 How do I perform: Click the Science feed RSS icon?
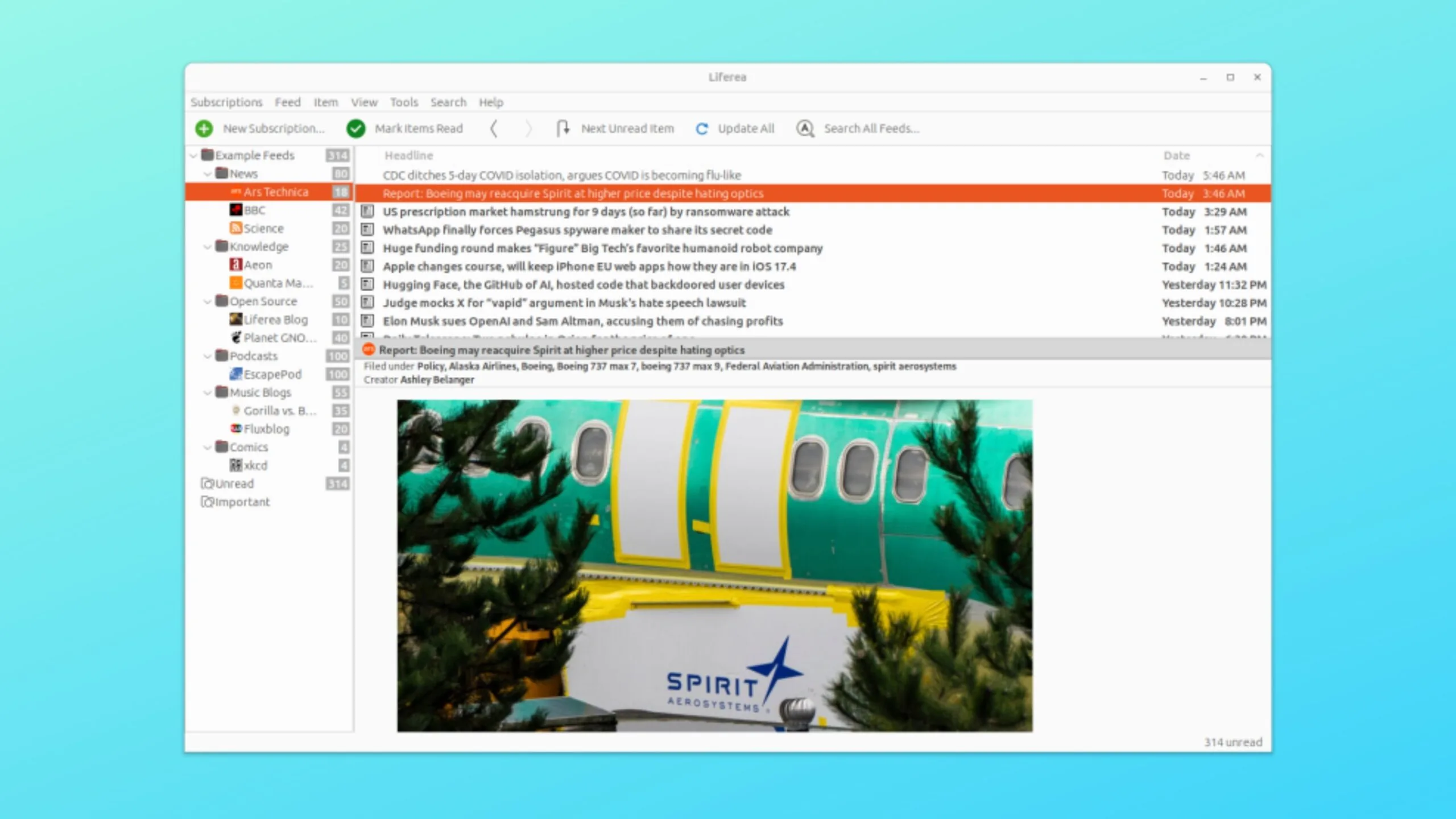click(236, 228)
